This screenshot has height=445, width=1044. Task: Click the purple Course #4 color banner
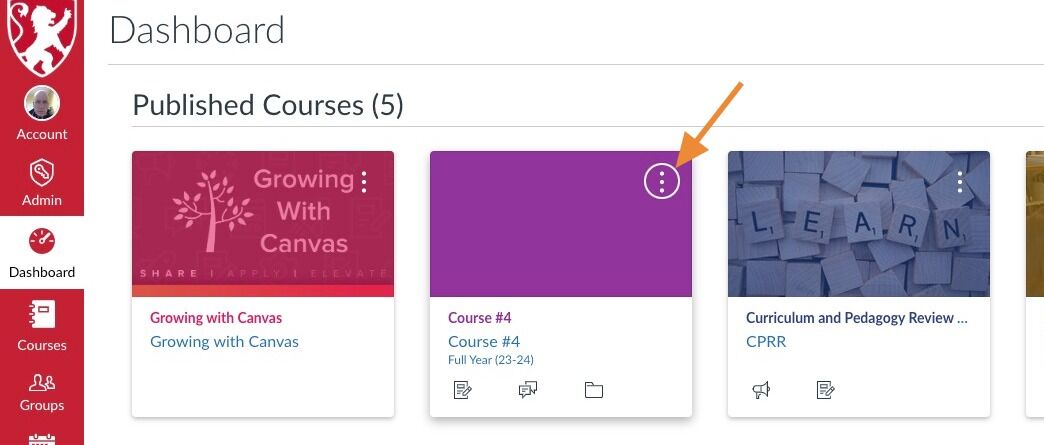tap(561, 224)
